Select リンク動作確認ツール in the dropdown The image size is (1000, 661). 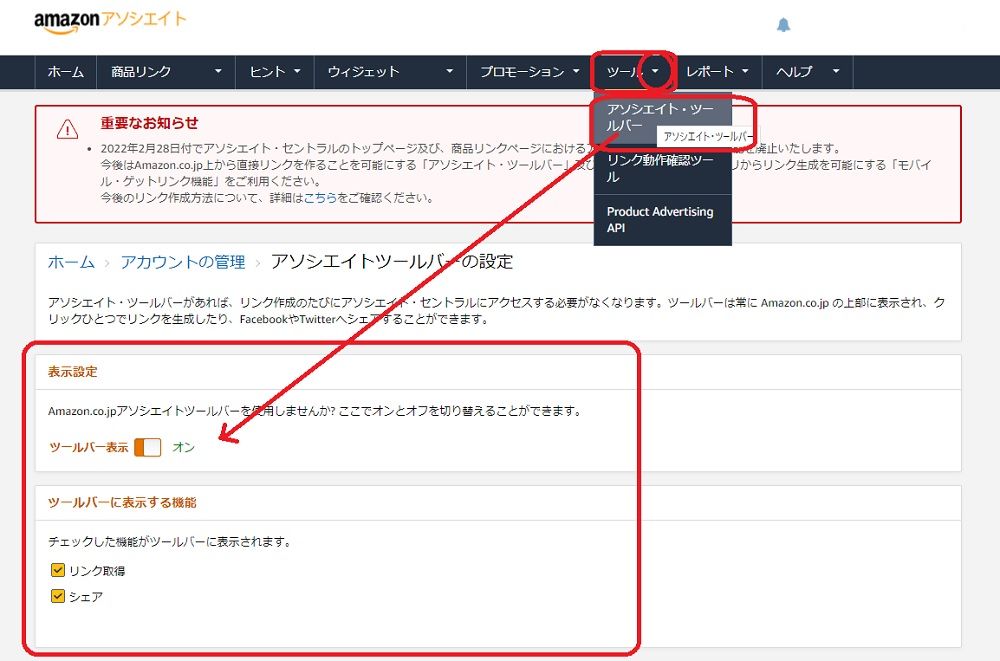point(663,168)
